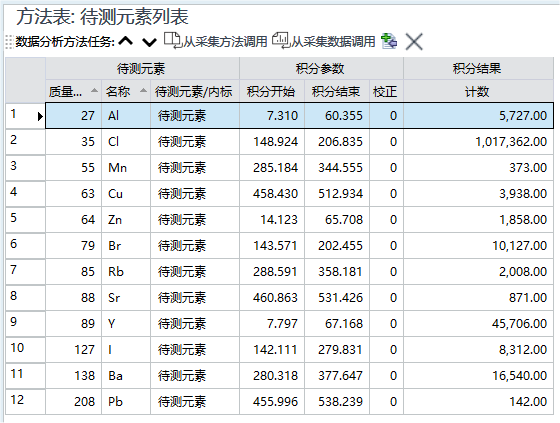Select row header 12 for Pb
The height and width of the screenshot is (423, 560).
[25, 401]
